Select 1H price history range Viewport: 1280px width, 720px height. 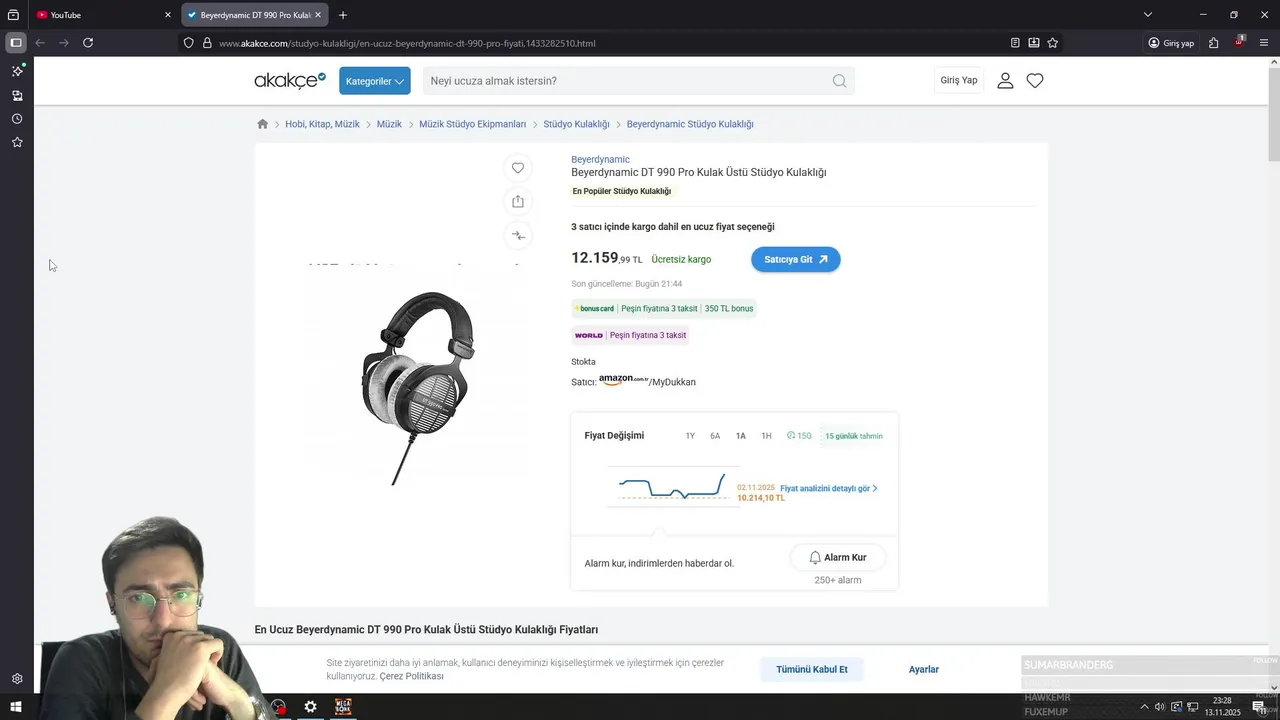[766, 436]
